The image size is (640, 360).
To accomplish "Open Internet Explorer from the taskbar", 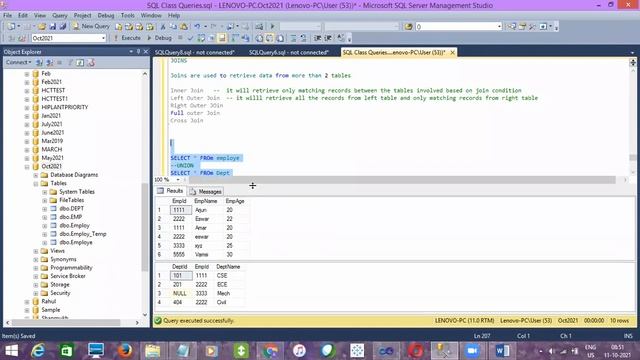I will 38,351.
